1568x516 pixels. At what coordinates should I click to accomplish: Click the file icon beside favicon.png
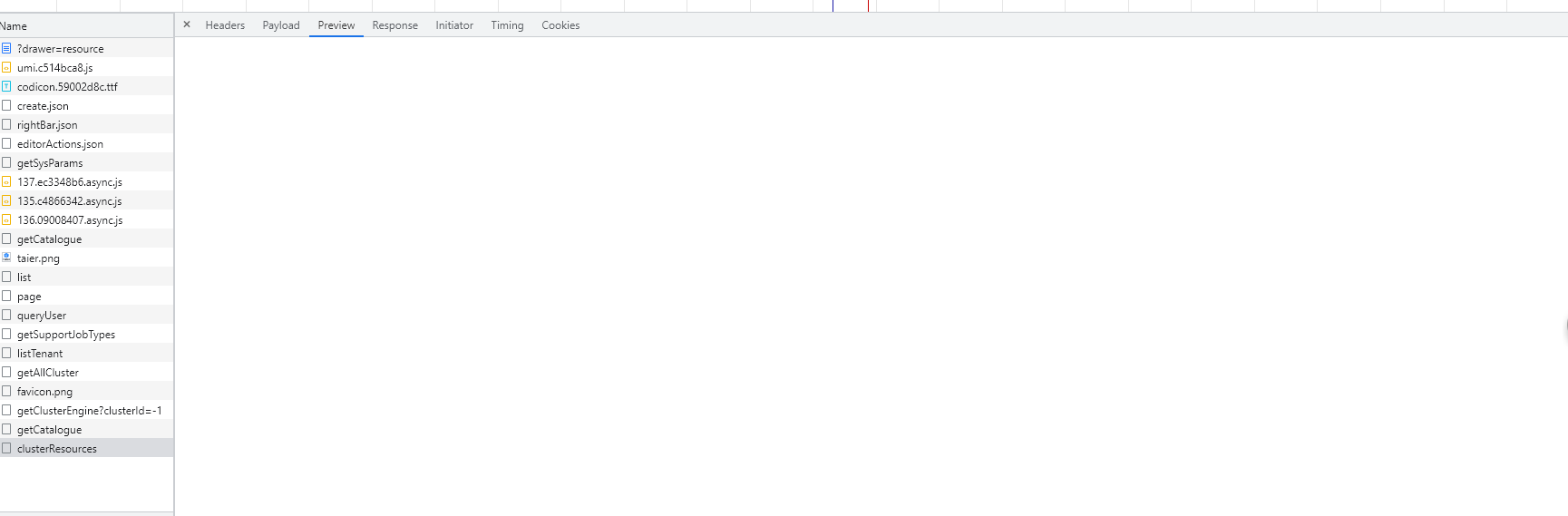tap(6, 391)
